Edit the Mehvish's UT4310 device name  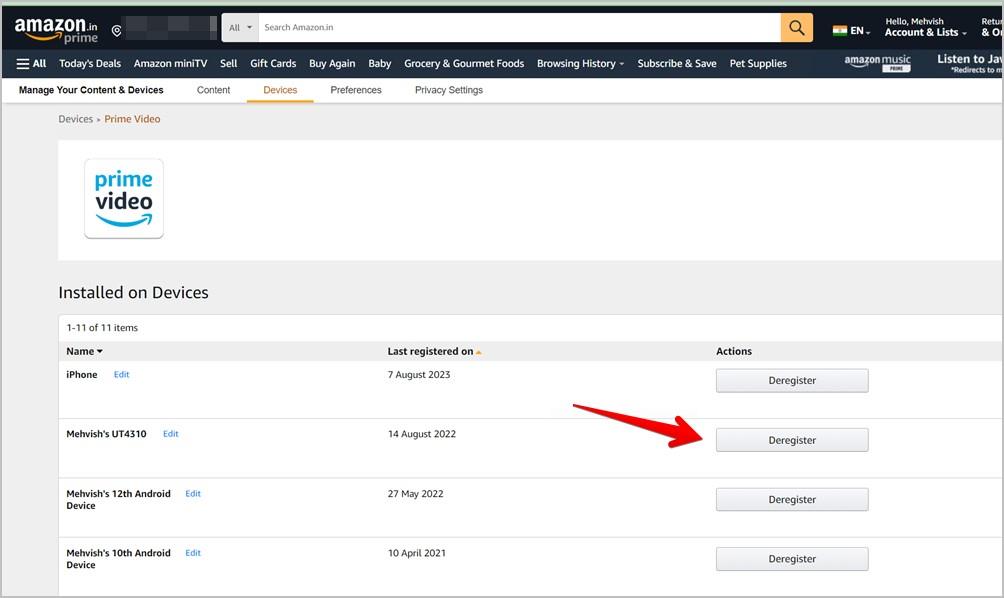pos(170,433)
